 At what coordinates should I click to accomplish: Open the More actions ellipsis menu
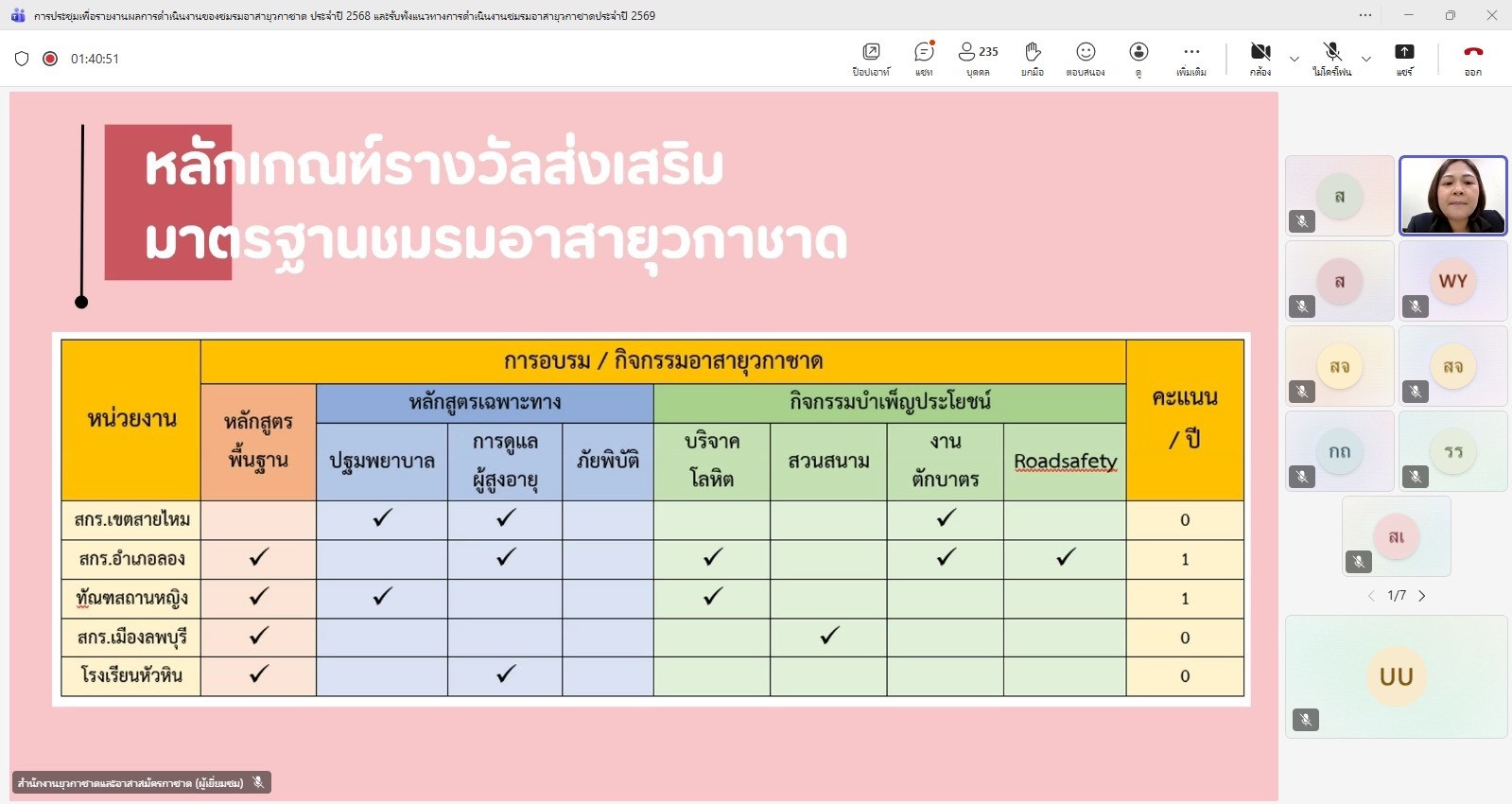[x=1191, y=58]
